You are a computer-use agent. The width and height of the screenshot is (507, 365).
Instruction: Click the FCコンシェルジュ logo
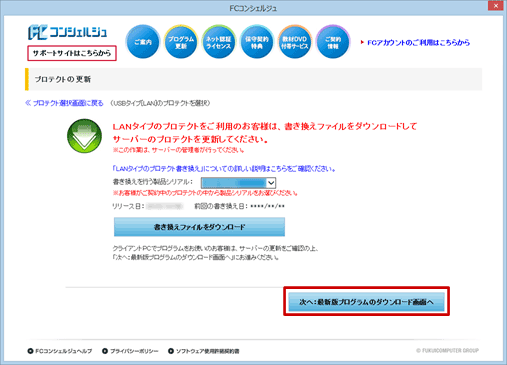click(68, 32)
